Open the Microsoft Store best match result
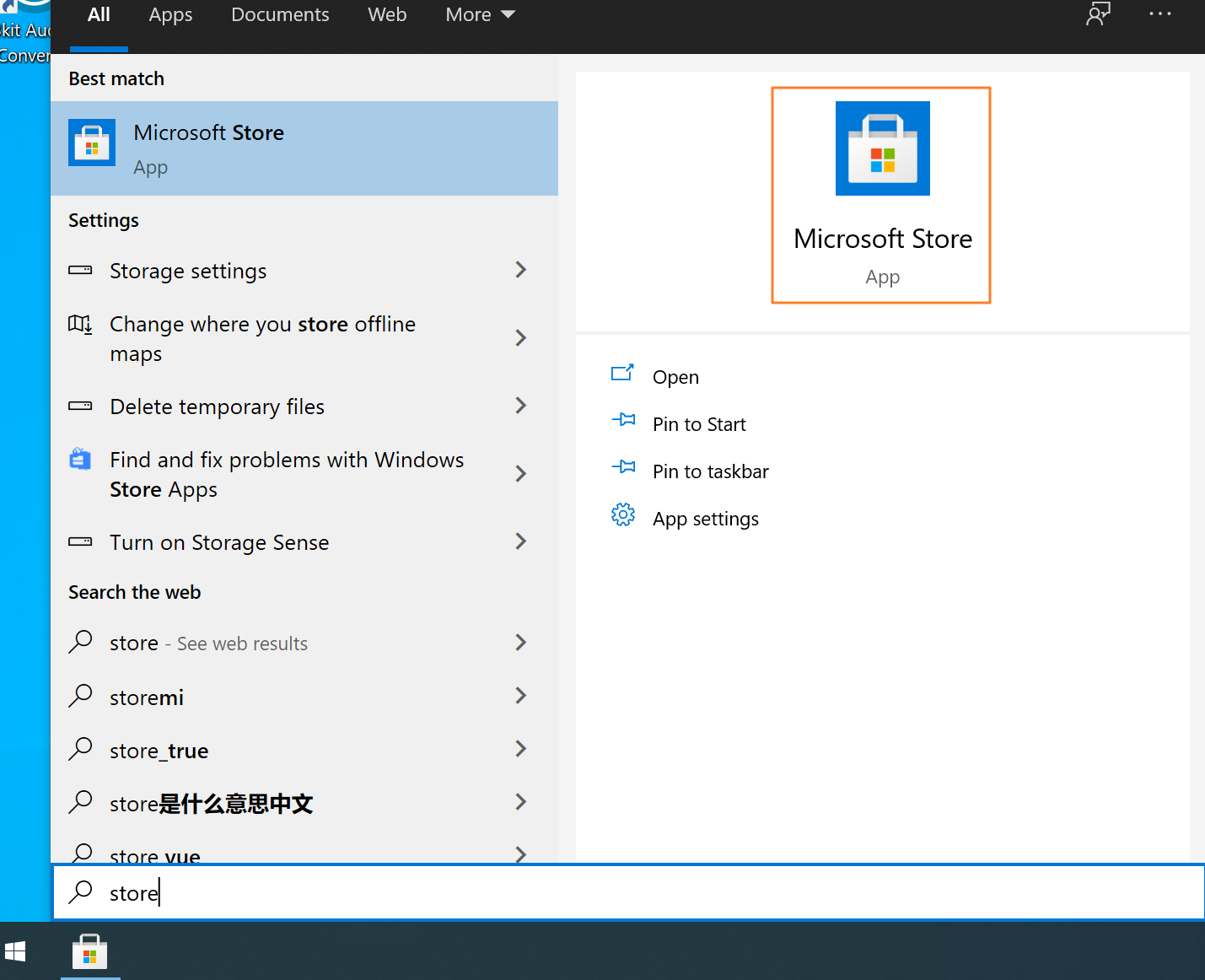1205x980 pixels. pyautogui.click(x=304, y=148)
